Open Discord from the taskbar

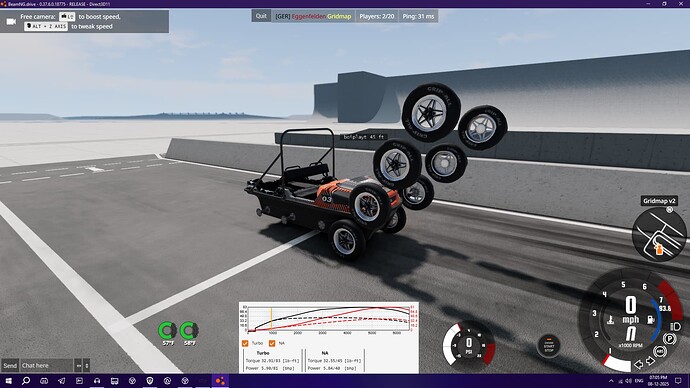click(x=44, y=381)
